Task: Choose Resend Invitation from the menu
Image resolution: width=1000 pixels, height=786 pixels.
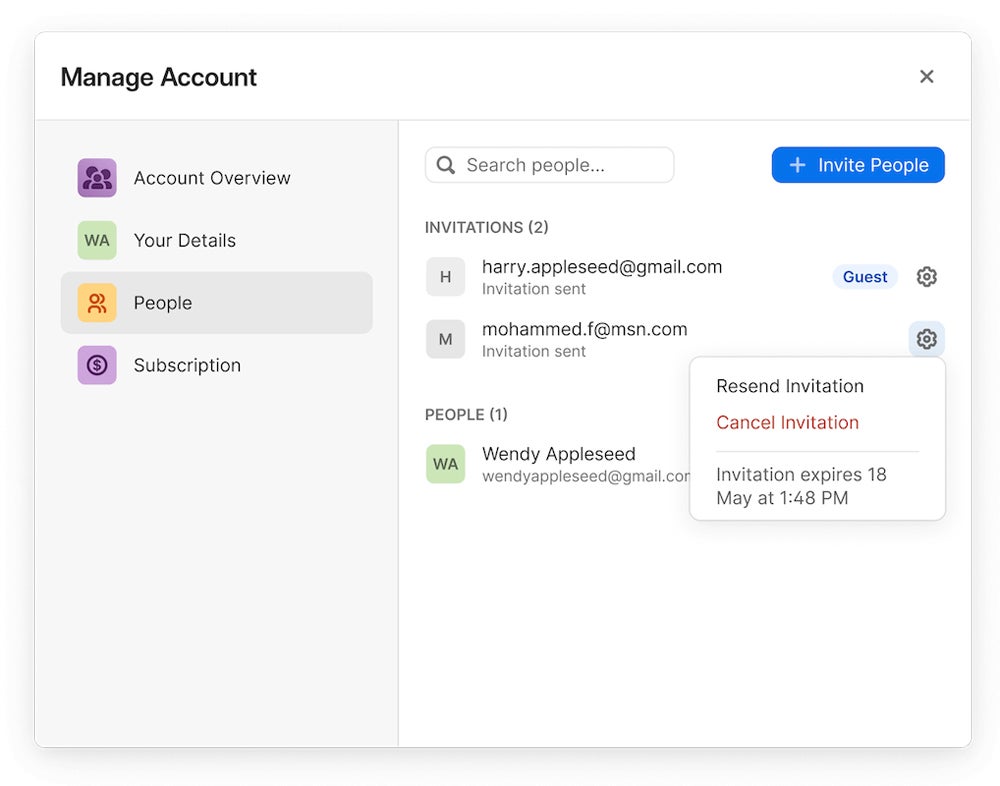Action: click(x=789, y=386)
